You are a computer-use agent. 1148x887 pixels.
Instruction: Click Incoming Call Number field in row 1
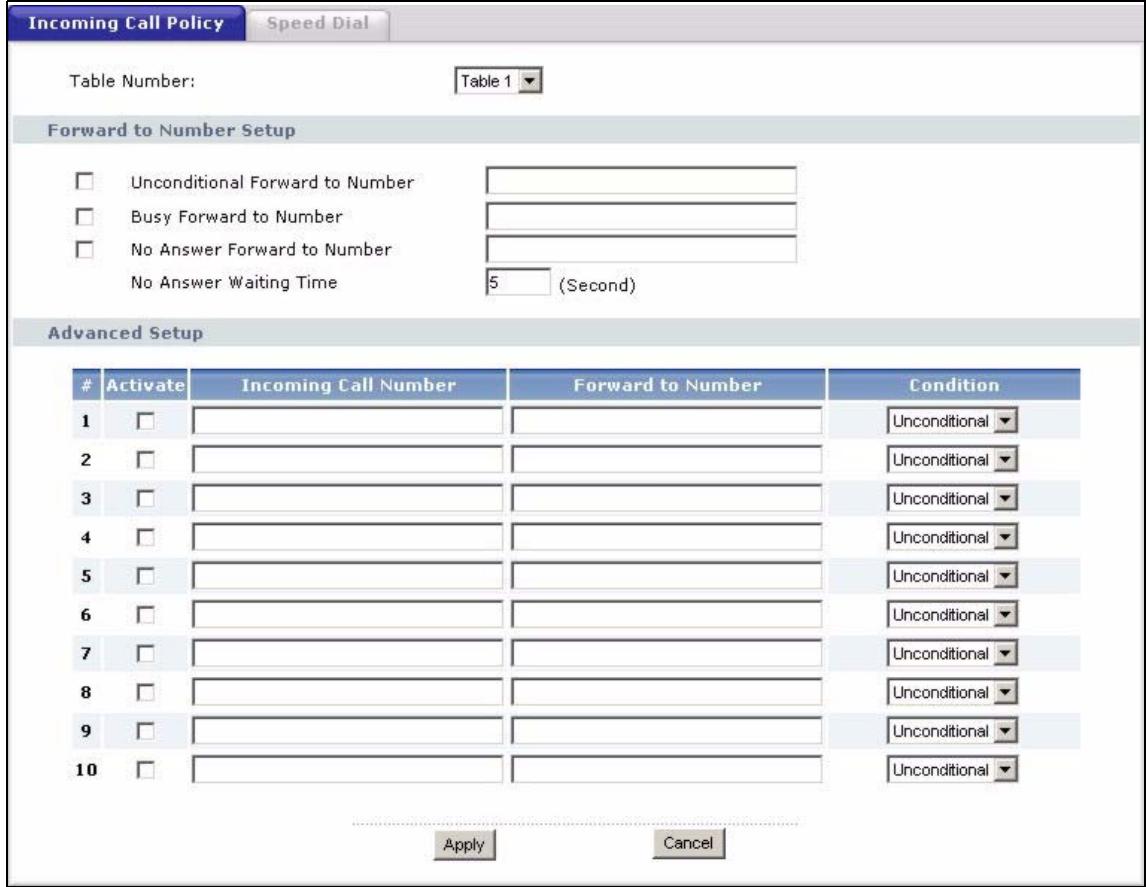(x=348, y=421)
